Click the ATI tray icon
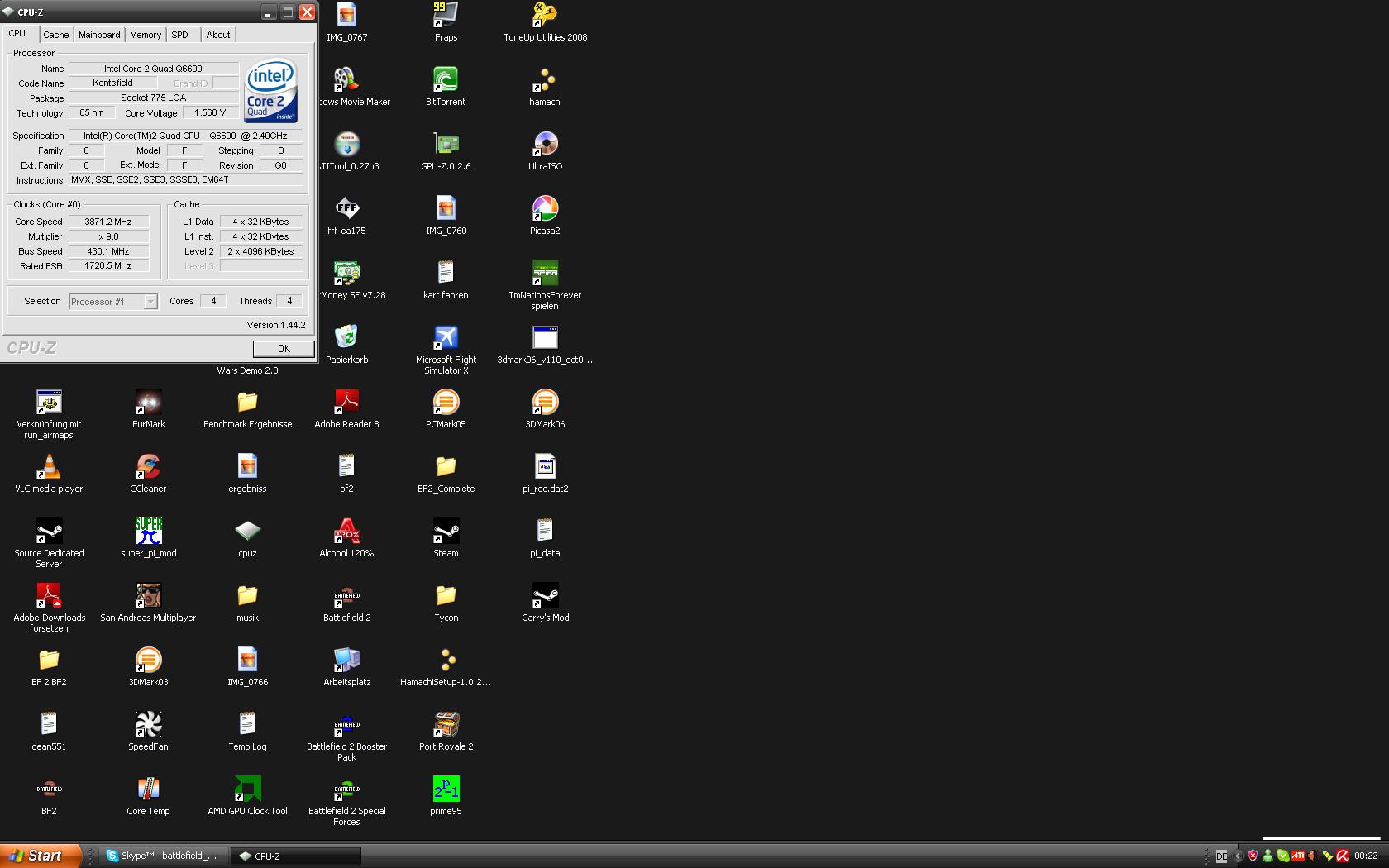This screenshot has width=1389, height=868. 1298,856
